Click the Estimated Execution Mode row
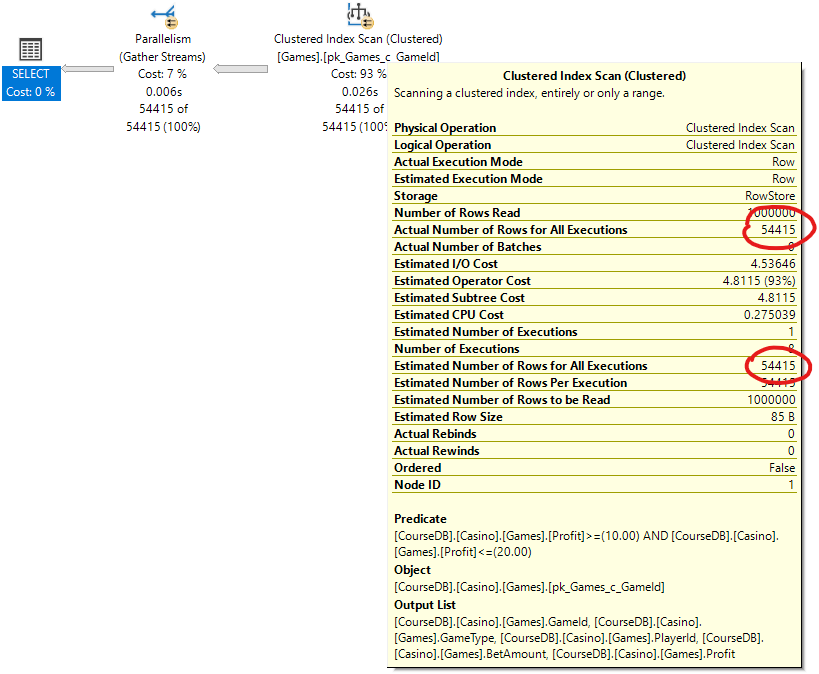This screenshot has width=819, height=674. click(x=594, y=179)
